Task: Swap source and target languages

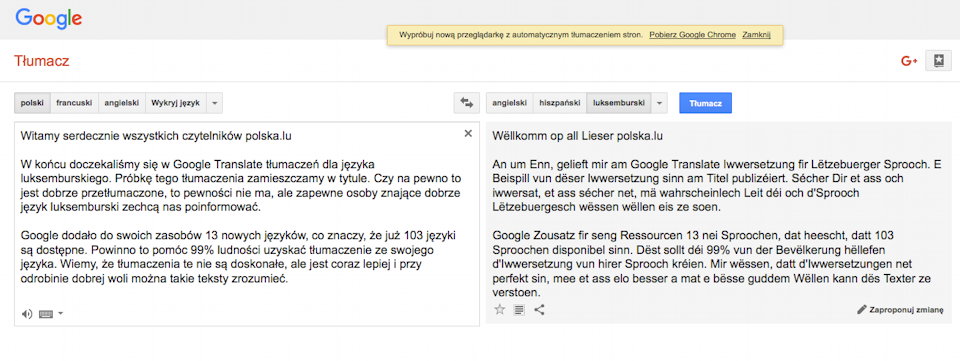Action: click(467, 103)
